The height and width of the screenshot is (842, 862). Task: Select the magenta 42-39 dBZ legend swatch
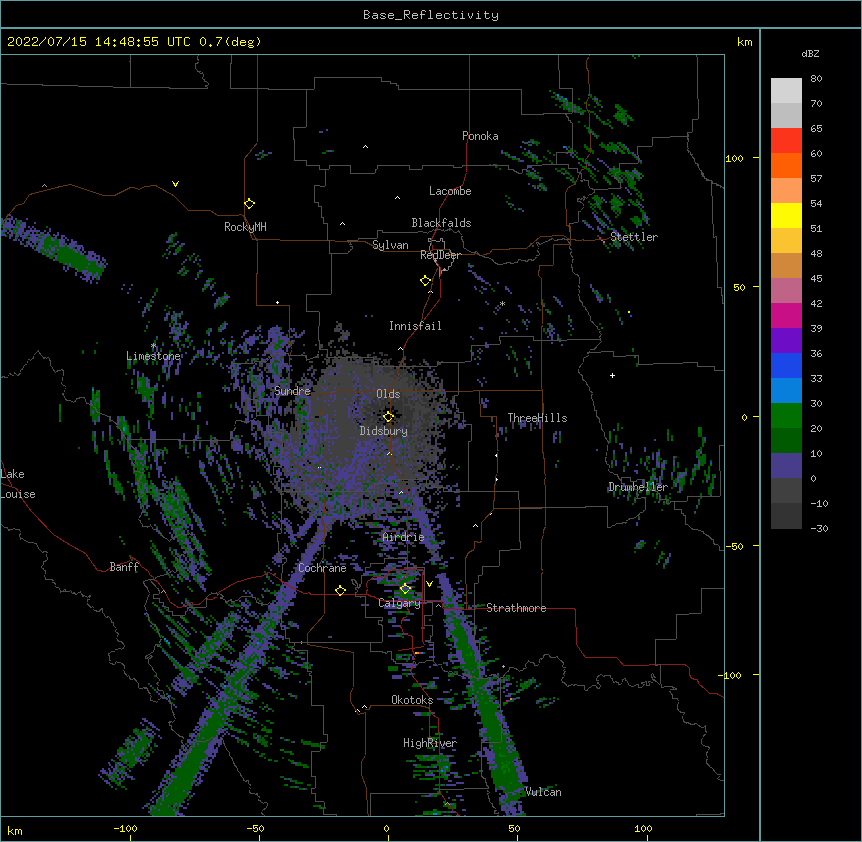pos(786,315)
